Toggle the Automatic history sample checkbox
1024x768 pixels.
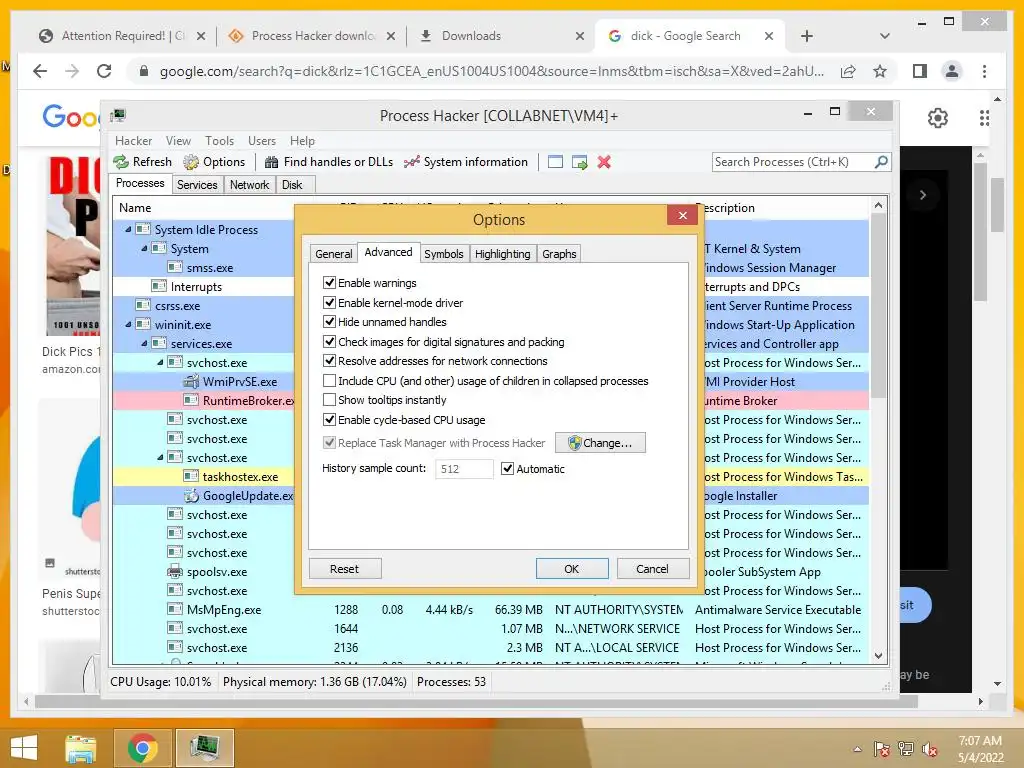[507, 468]
